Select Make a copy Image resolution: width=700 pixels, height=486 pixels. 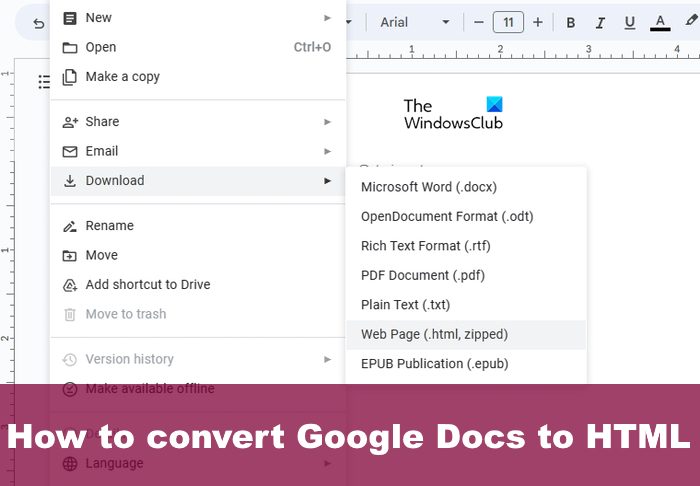pyautogui.click(x=198, y=77)
